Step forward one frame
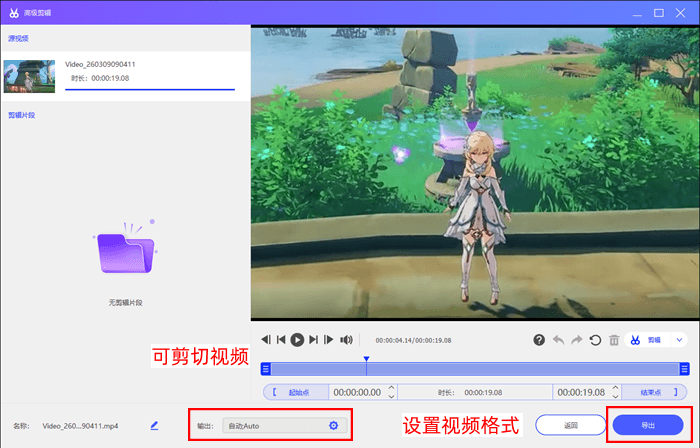The height and width of the screenshot is (448, 700). (x=329, y=340)
